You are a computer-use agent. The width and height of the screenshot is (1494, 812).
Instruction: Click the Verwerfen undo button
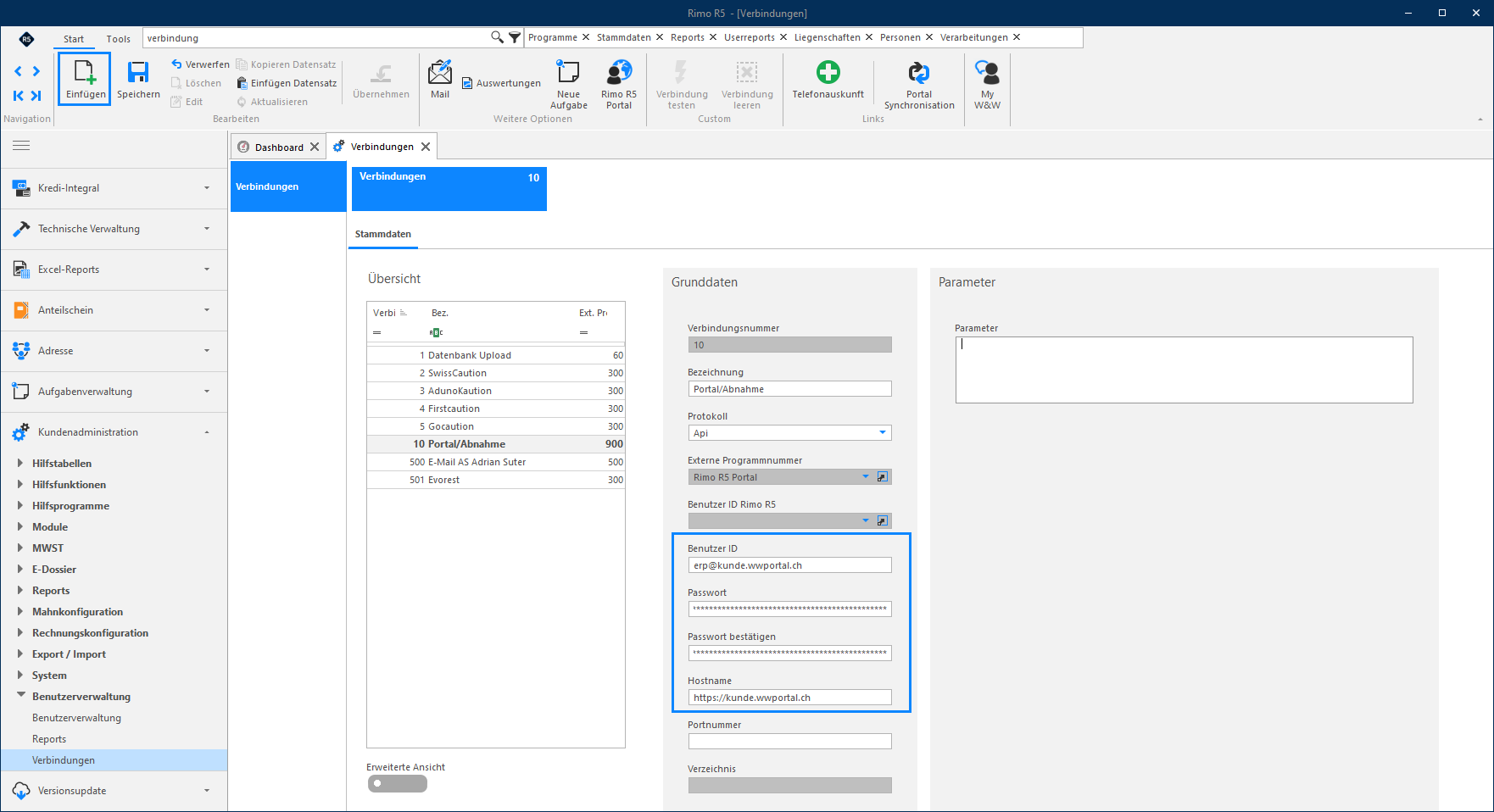pos(200,64)
